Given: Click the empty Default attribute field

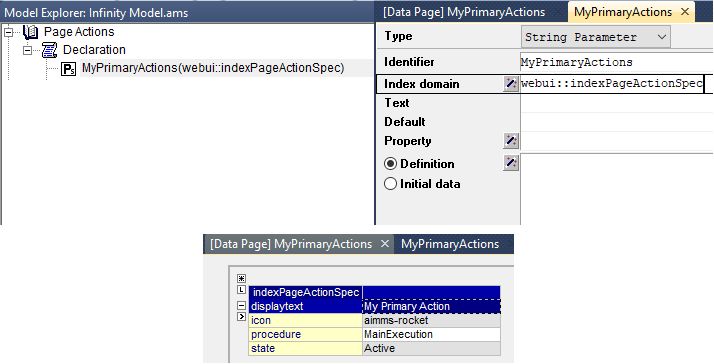Looking at the screenshot, I should [617, 122].
